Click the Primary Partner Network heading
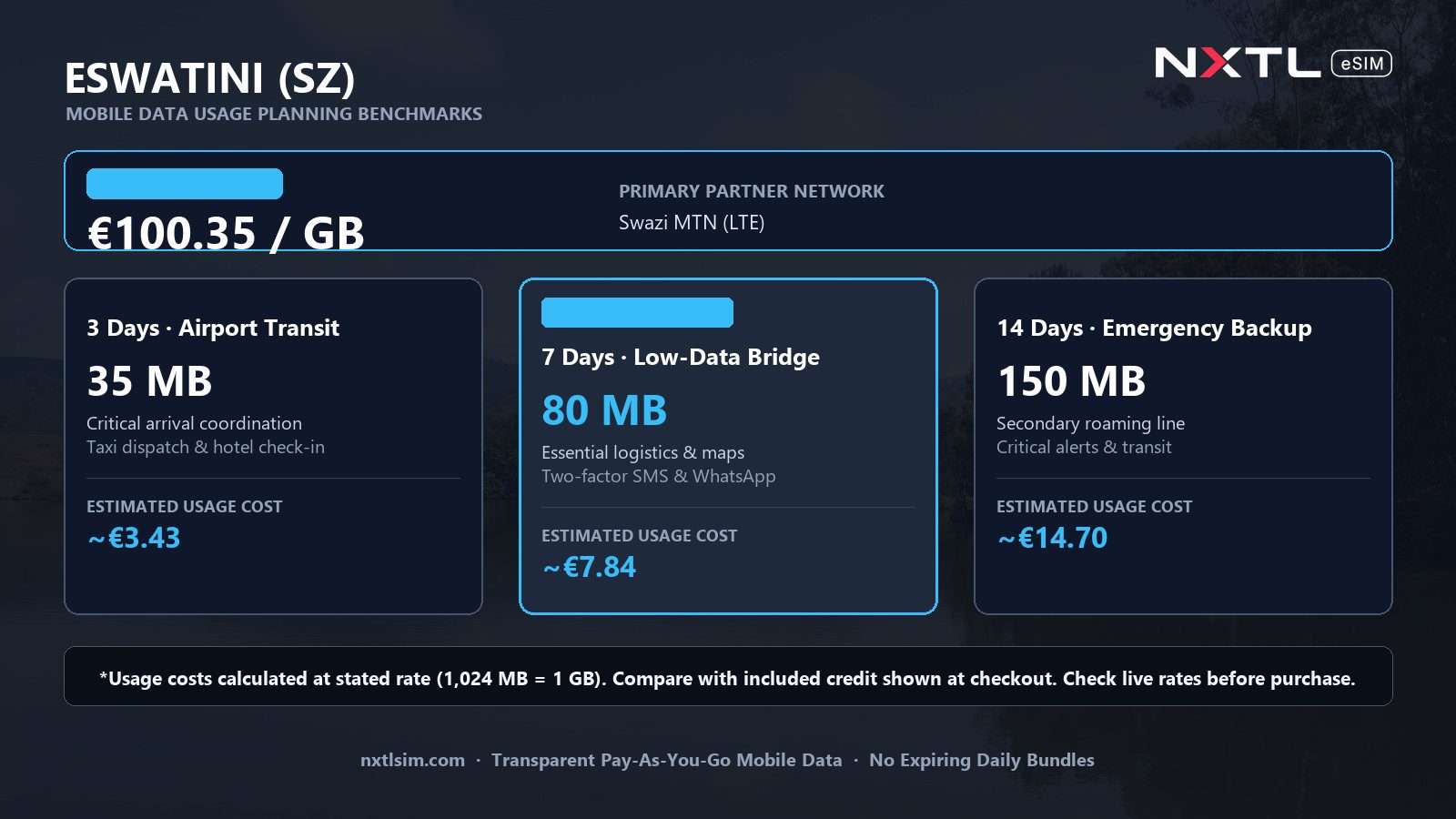This screenshot has height=819, width=1456. click(x=752, y=191)
